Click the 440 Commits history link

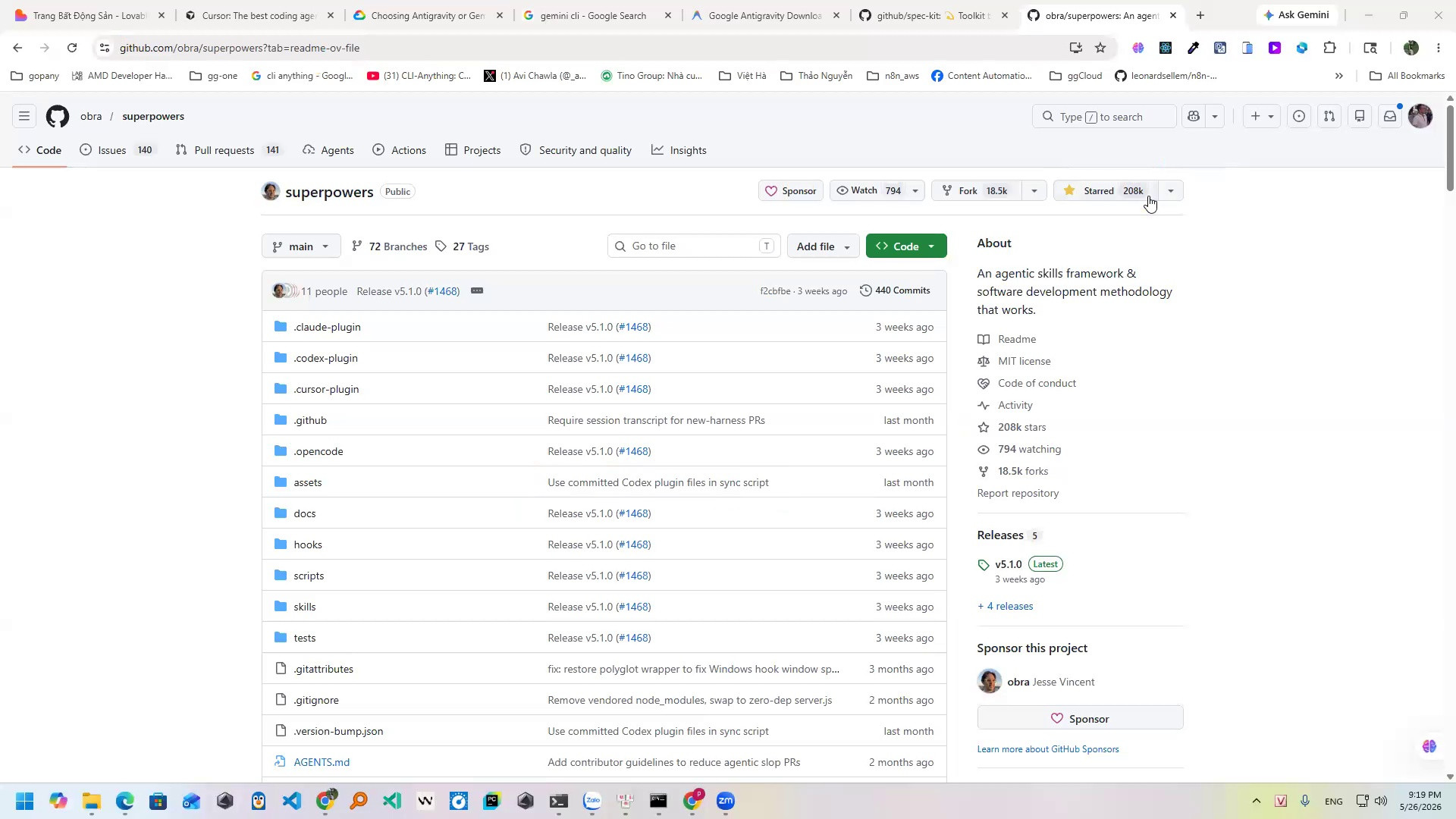point(895,290)
